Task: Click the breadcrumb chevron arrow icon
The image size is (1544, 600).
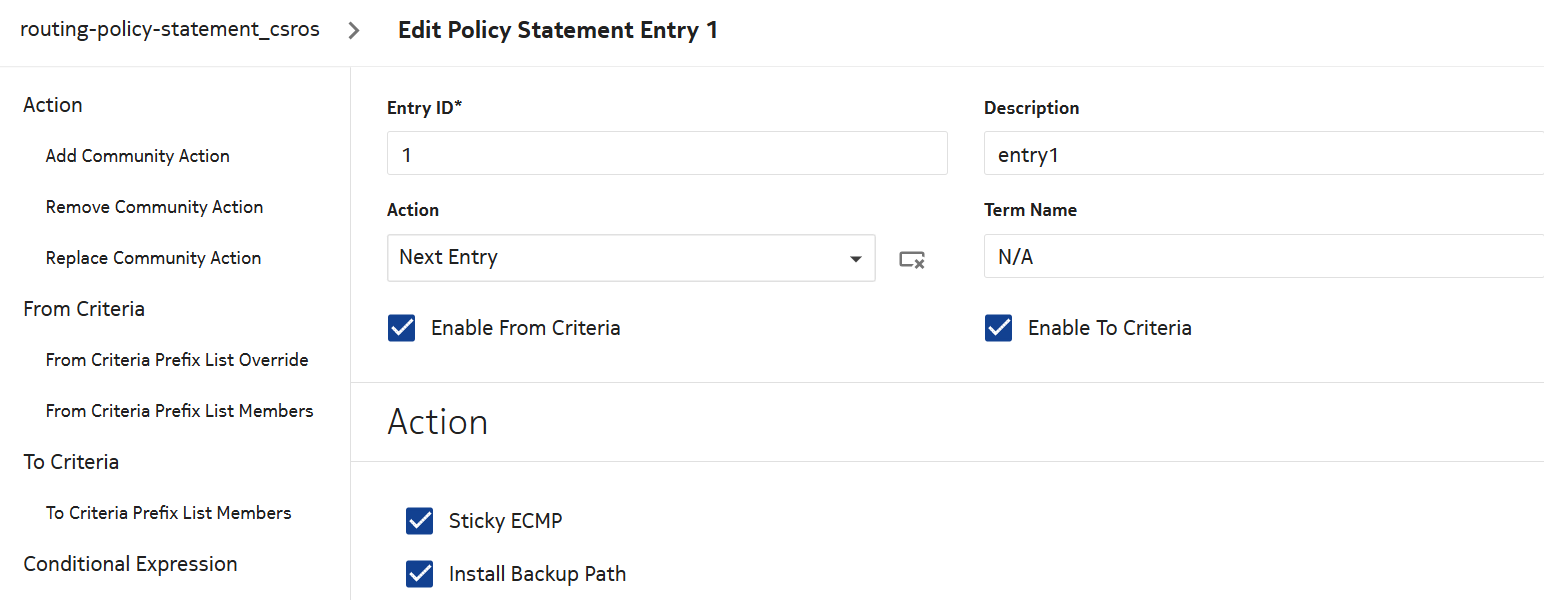Action: coord(354,30)
